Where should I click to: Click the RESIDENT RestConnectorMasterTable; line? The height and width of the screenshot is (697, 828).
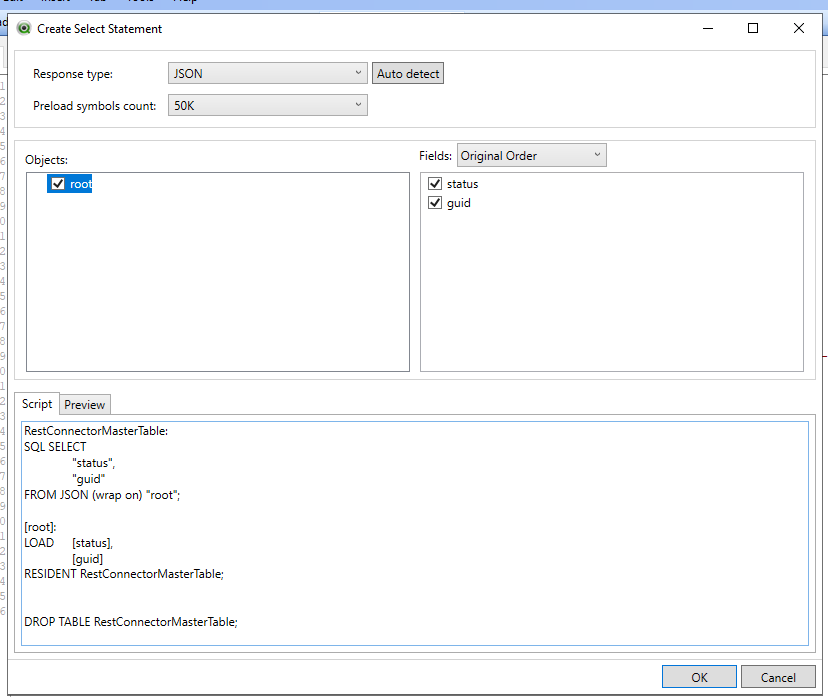124,574
